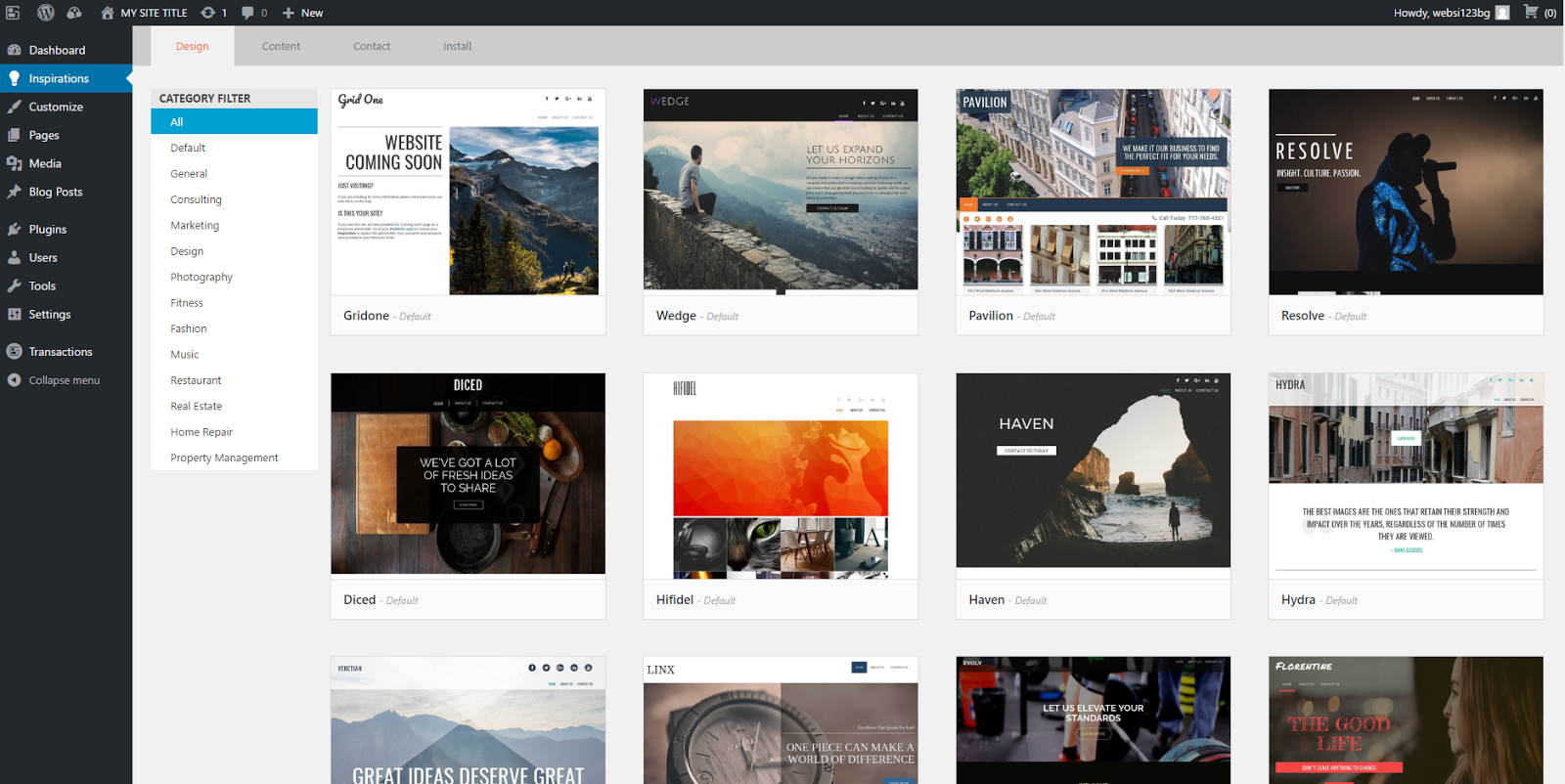The width and height of the screenshot is (1565, 784).
Task: Switch to the Design tab
Action: pos(193,46)
